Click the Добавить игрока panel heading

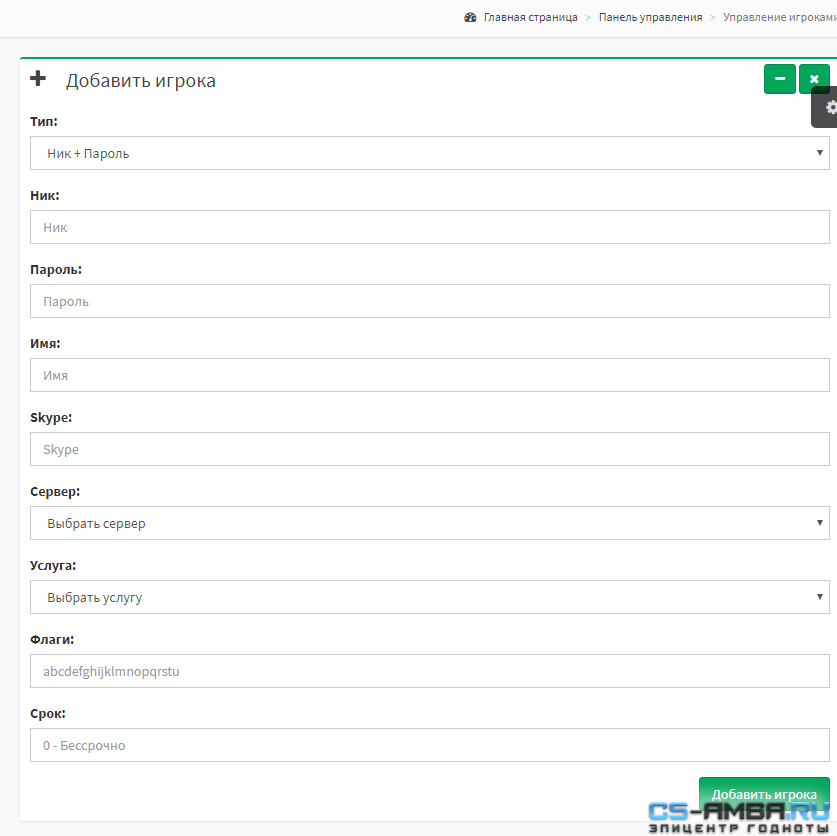click(141, 81)
